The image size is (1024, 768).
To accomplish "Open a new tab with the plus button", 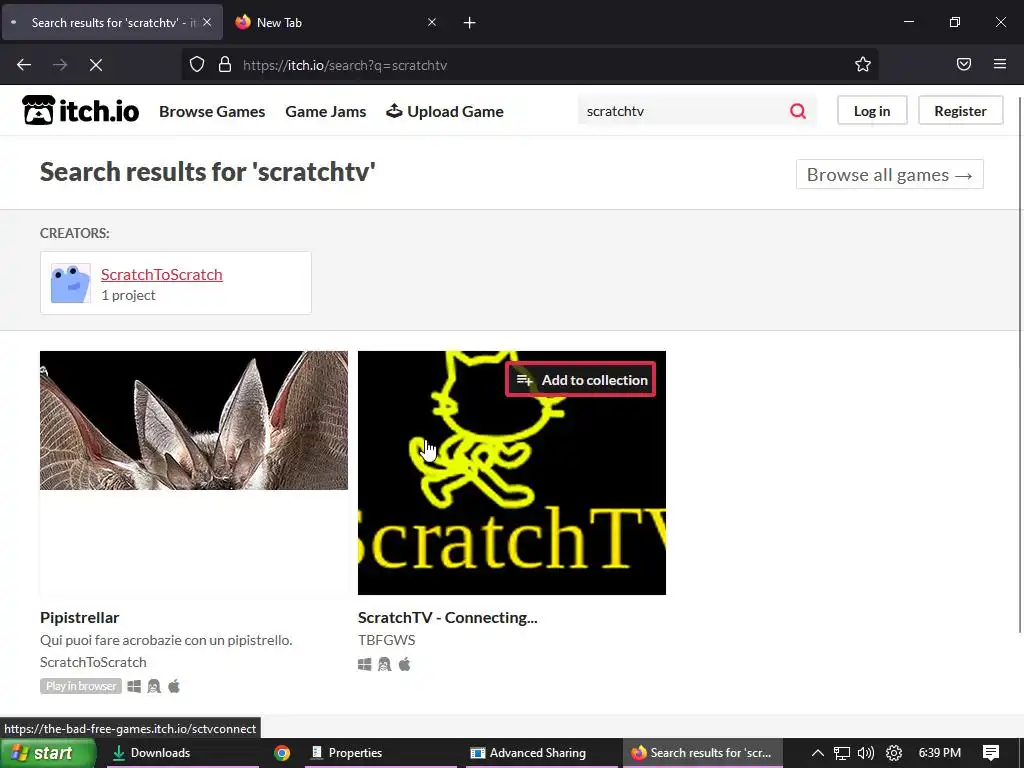I will point(469,23).
